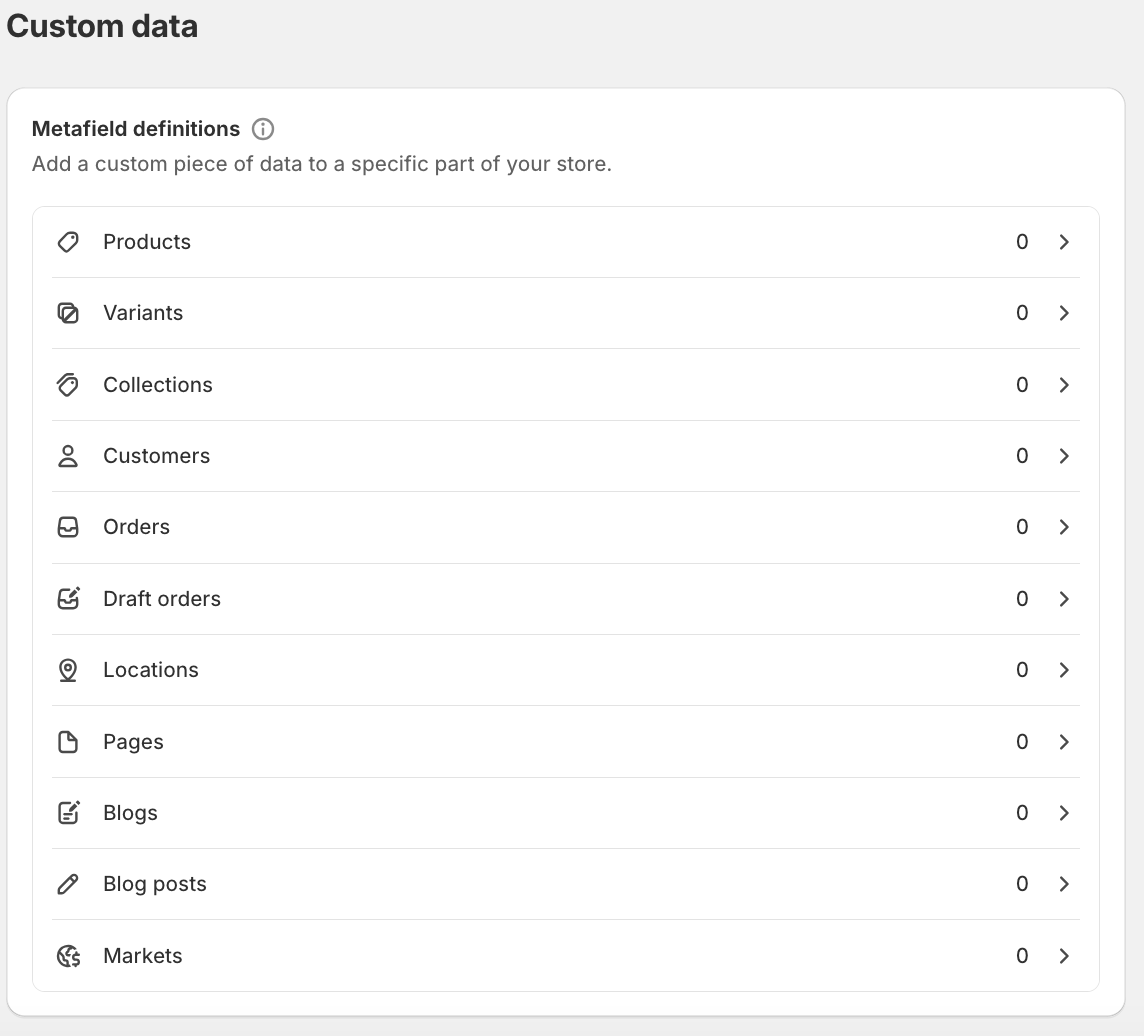Expand the Markets row chevron

point(1064,956)
